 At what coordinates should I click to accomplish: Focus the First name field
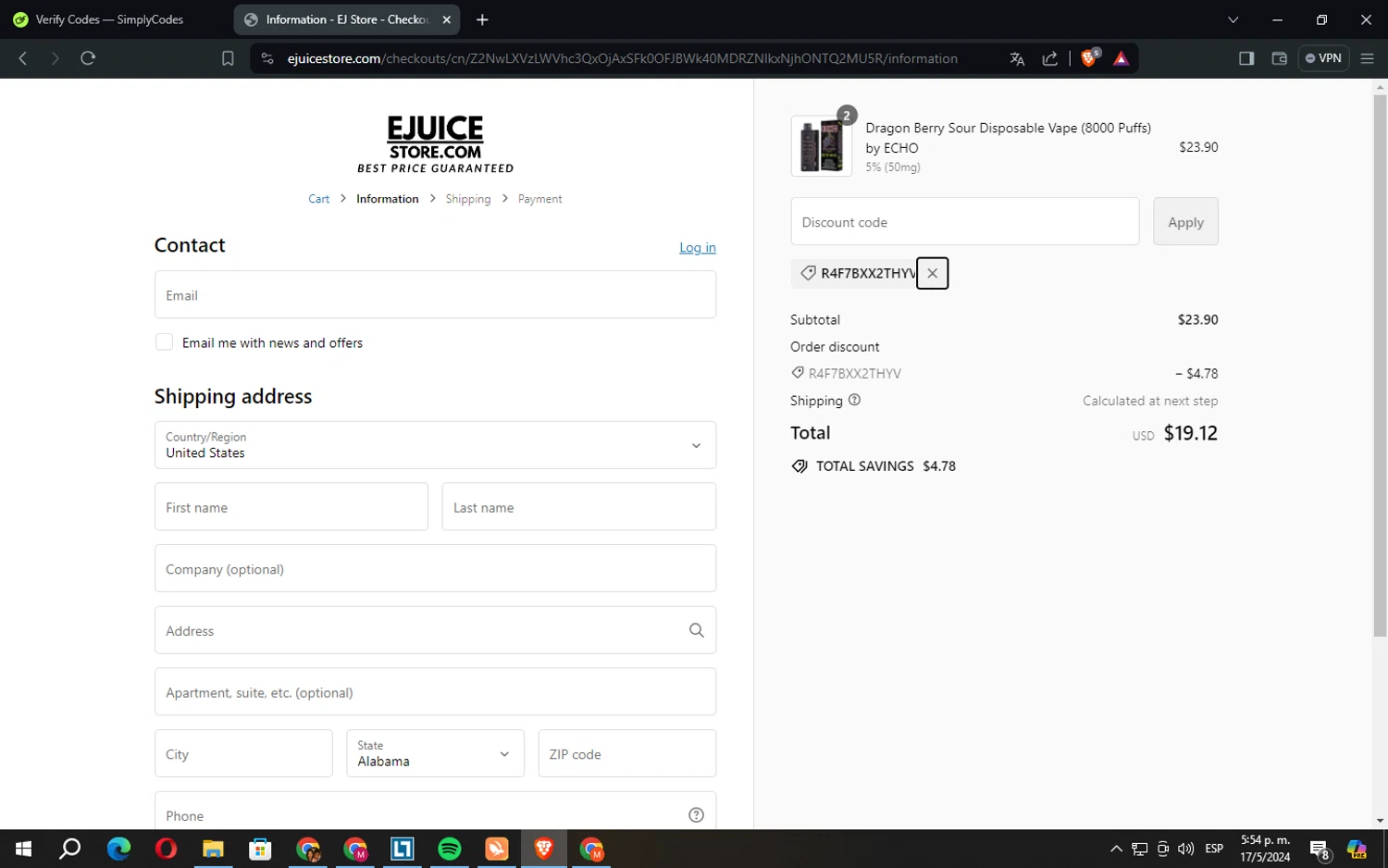point(291,506)
